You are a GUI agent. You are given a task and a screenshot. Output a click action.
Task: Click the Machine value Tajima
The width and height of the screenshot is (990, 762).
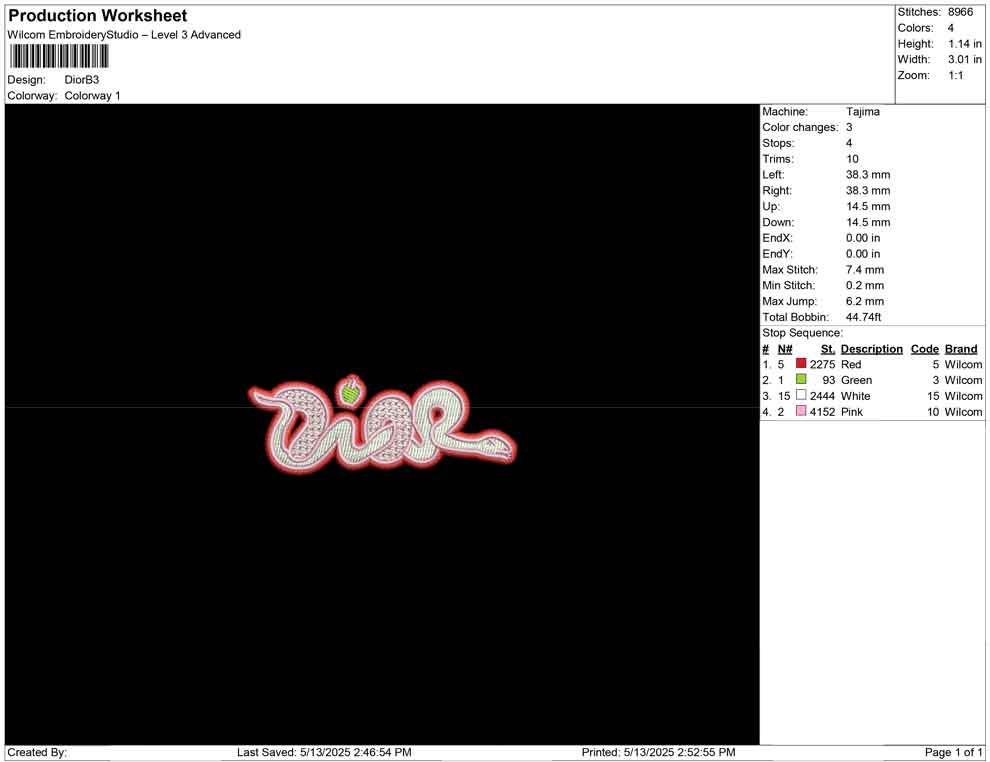(862, 111)
